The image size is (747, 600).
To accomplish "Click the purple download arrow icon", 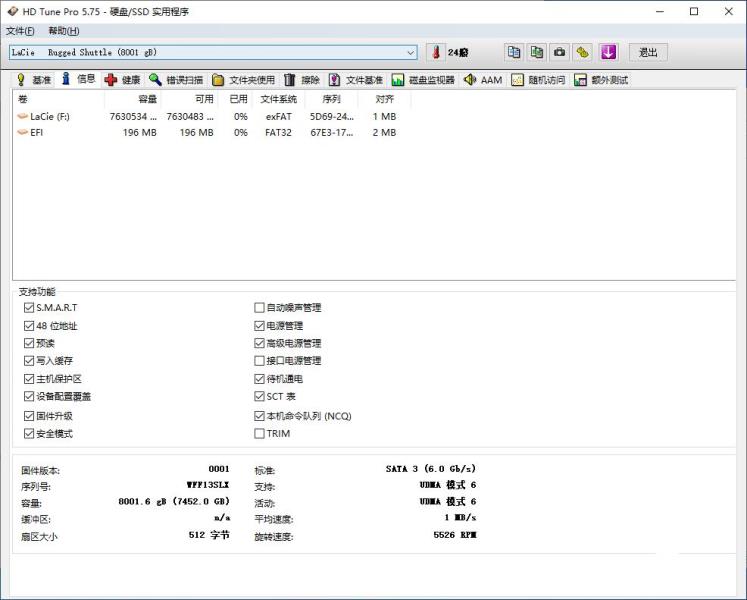I will 608,52.
